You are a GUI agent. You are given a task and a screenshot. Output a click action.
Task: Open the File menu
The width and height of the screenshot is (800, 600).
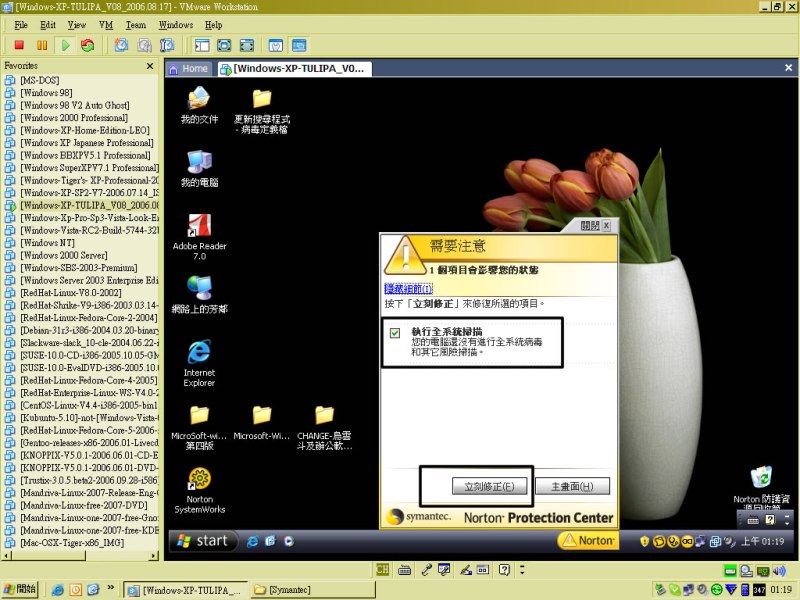click(x=21, y=25)
